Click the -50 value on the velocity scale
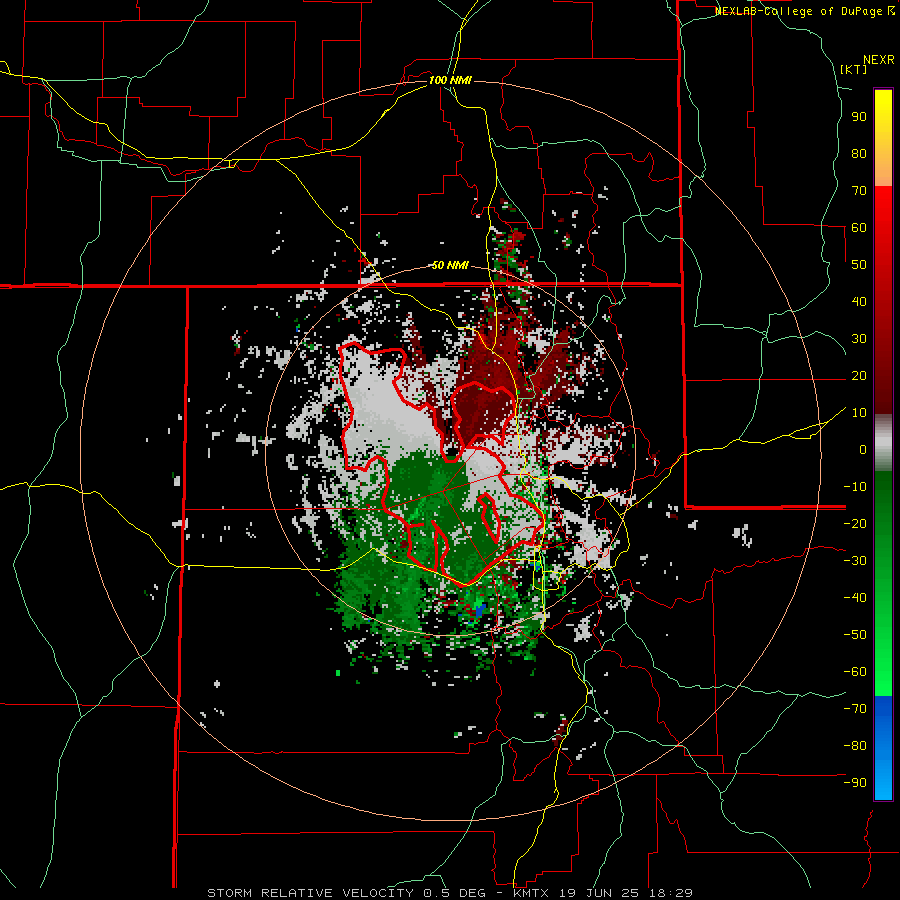This screenshot has width=900, height=900. 855,635
